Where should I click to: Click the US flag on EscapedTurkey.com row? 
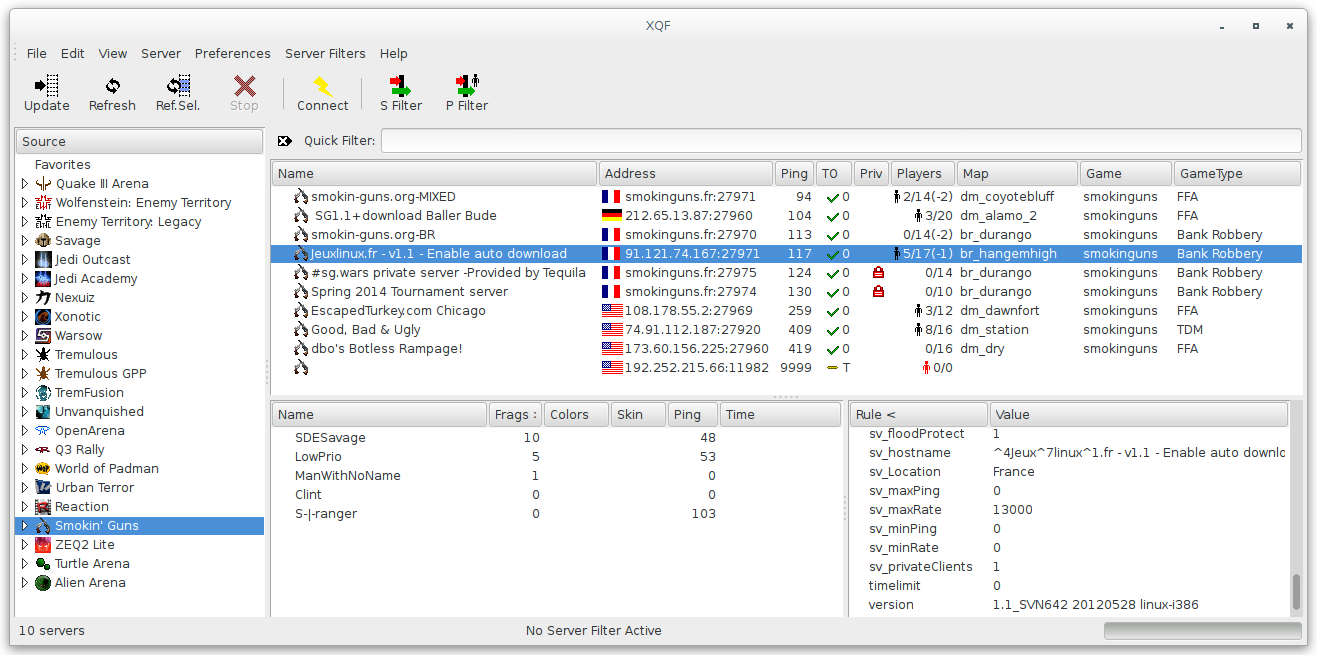click(x=611, y=311)
